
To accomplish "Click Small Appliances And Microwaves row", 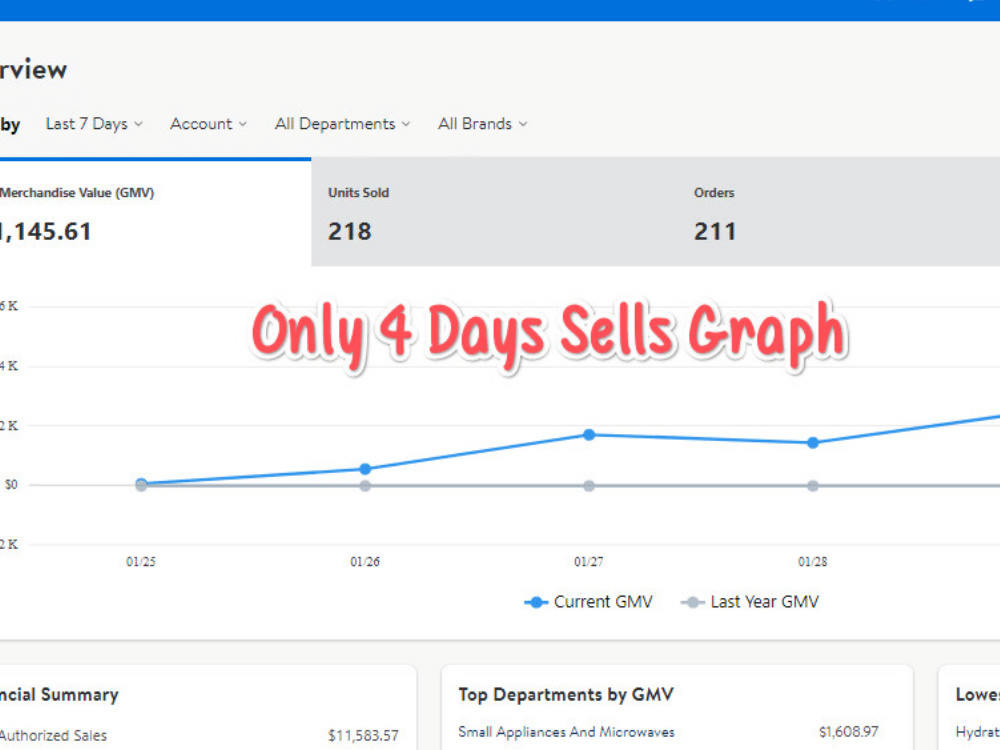I will click(668, 732).
